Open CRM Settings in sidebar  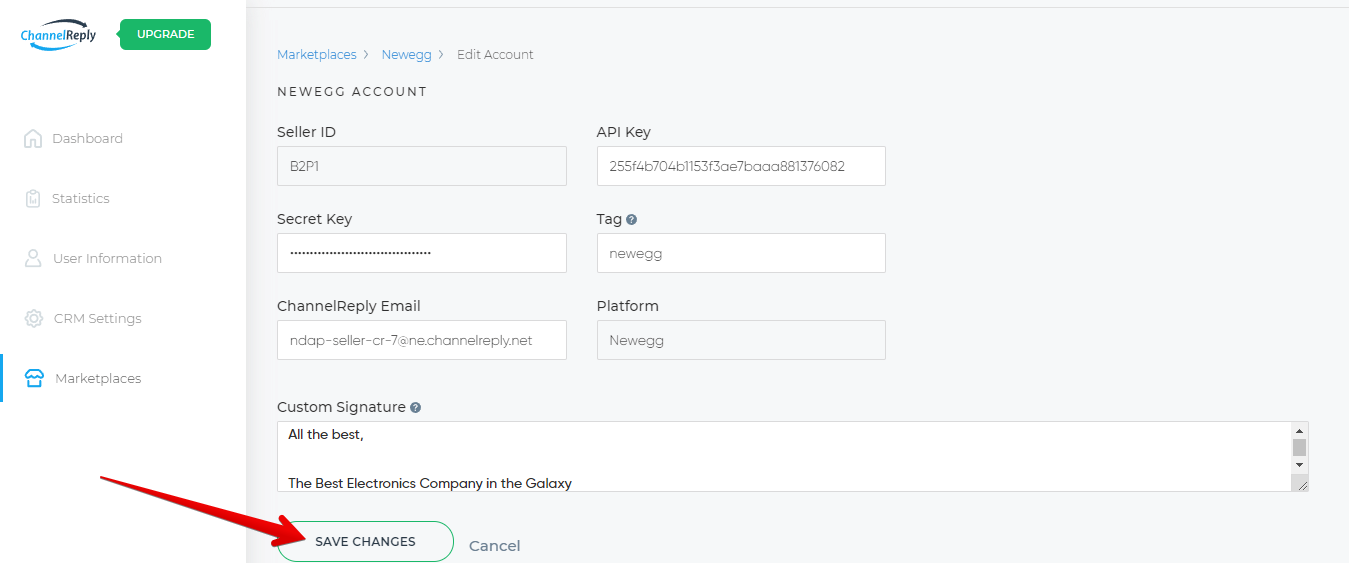(x=98, y=319)
